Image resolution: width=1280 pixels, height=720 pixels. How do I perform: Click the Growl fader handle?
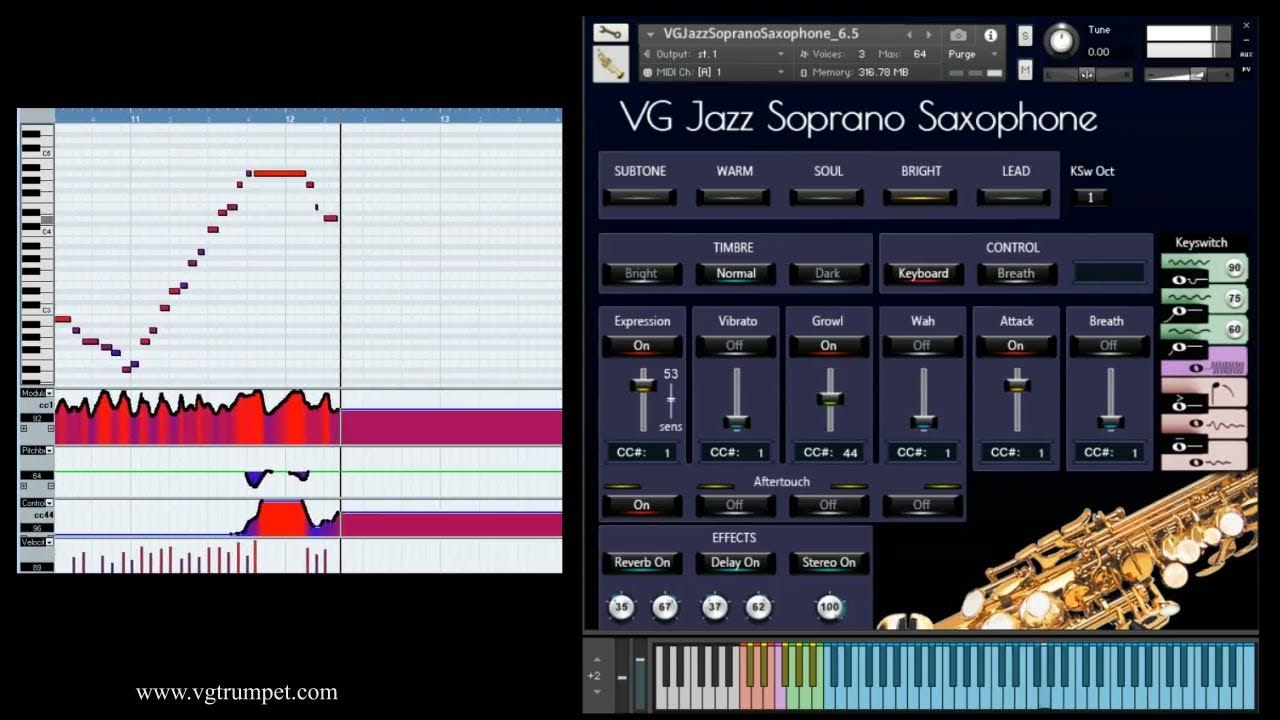(829, 399)
